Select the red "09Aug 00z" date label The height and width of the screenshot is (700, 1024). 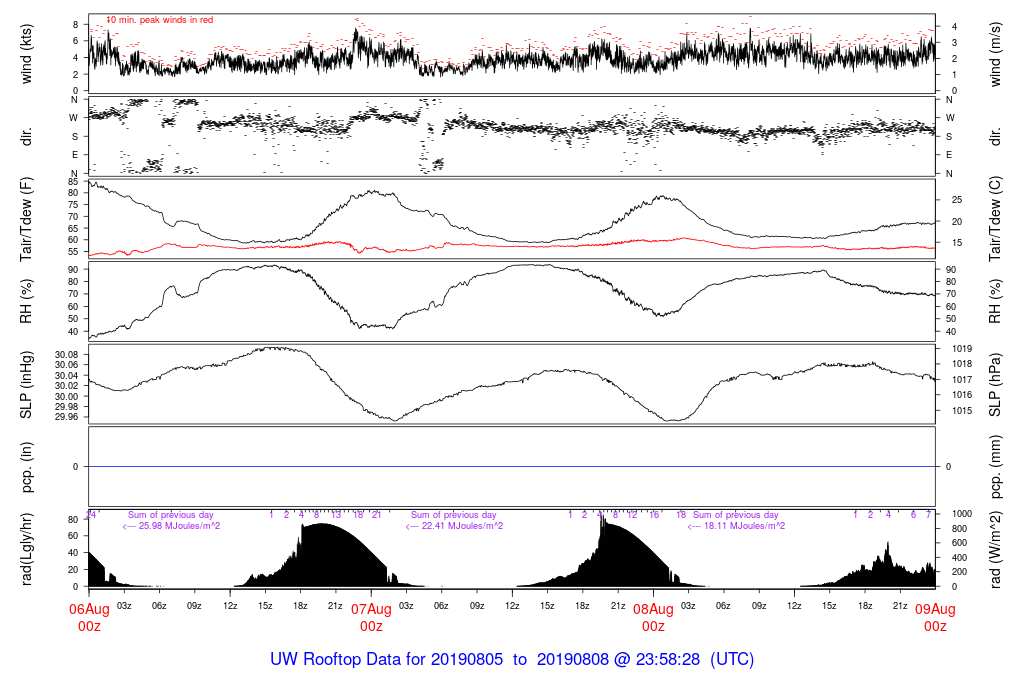point(935,617)
